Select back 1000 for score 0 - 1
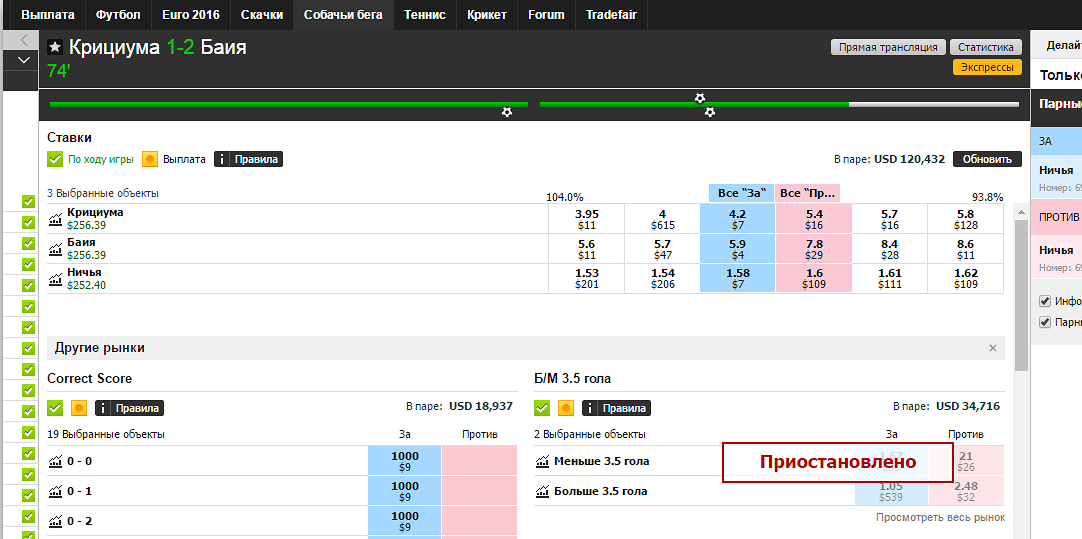This screenshot has width=1082, height=539. (404, 491)
